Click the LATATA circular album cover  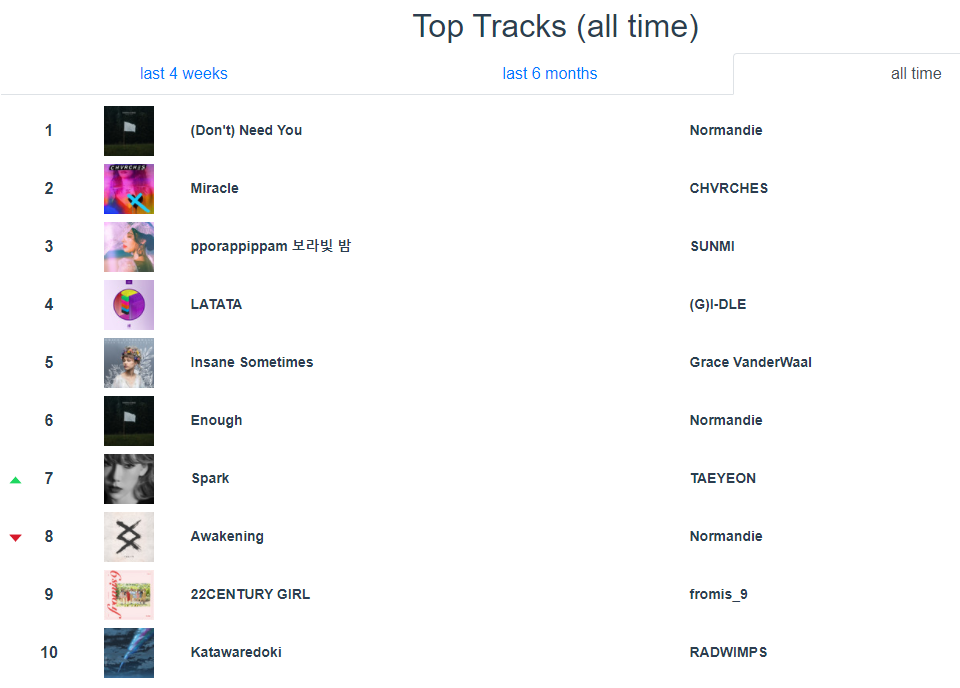pos(129,305)
